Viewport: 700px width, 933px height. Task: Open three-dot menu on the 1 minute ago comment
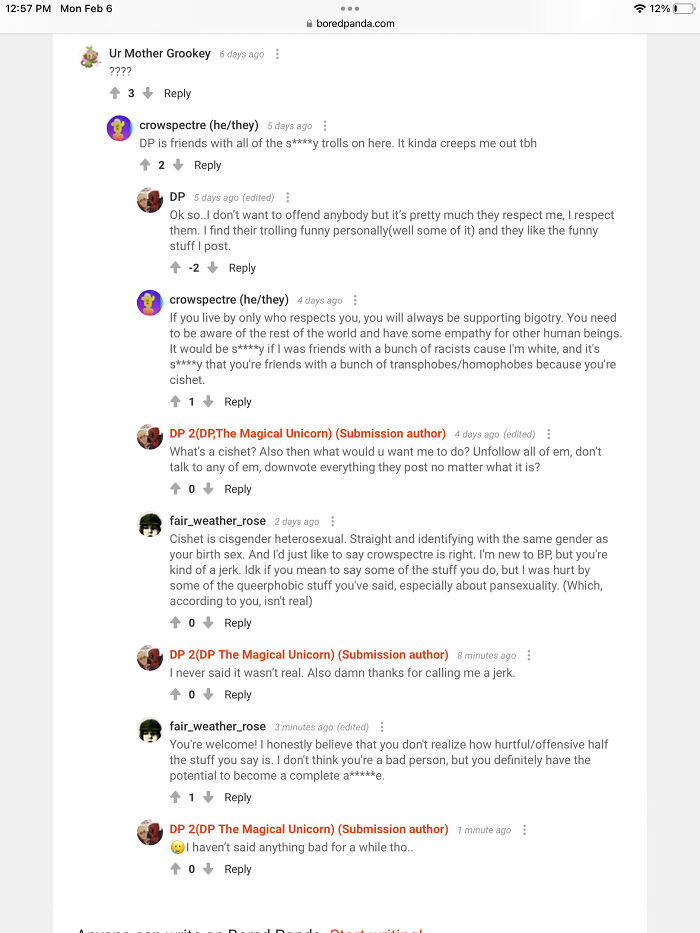(525, 830)
